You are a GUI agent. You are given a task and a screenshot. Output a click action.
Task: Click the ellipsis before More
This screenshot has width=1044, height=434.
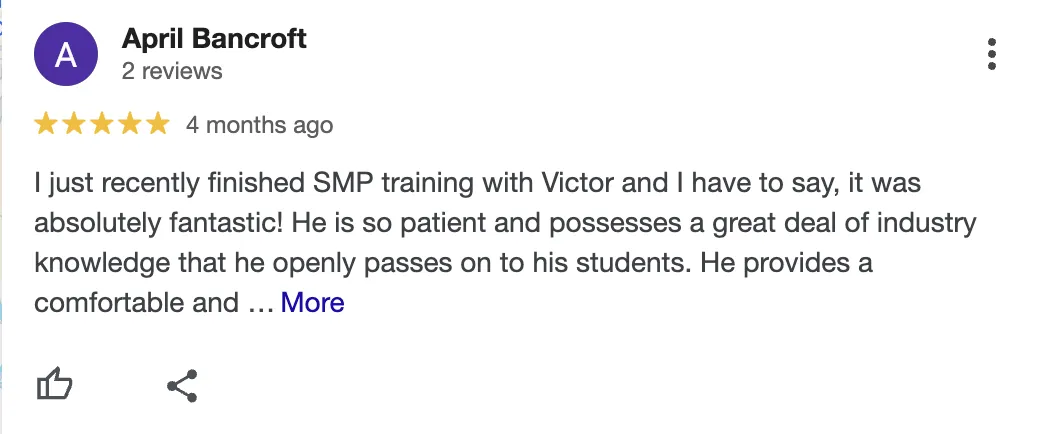pyautogui.click(x=258, y=302)
